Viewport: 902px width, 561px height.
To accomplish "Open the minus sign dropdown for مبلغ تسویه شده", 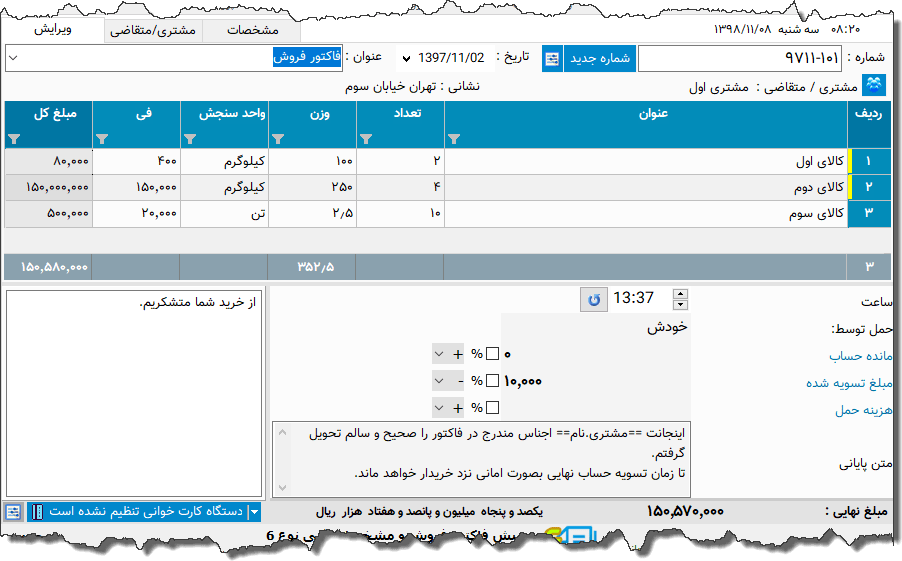I will point(449,380).
